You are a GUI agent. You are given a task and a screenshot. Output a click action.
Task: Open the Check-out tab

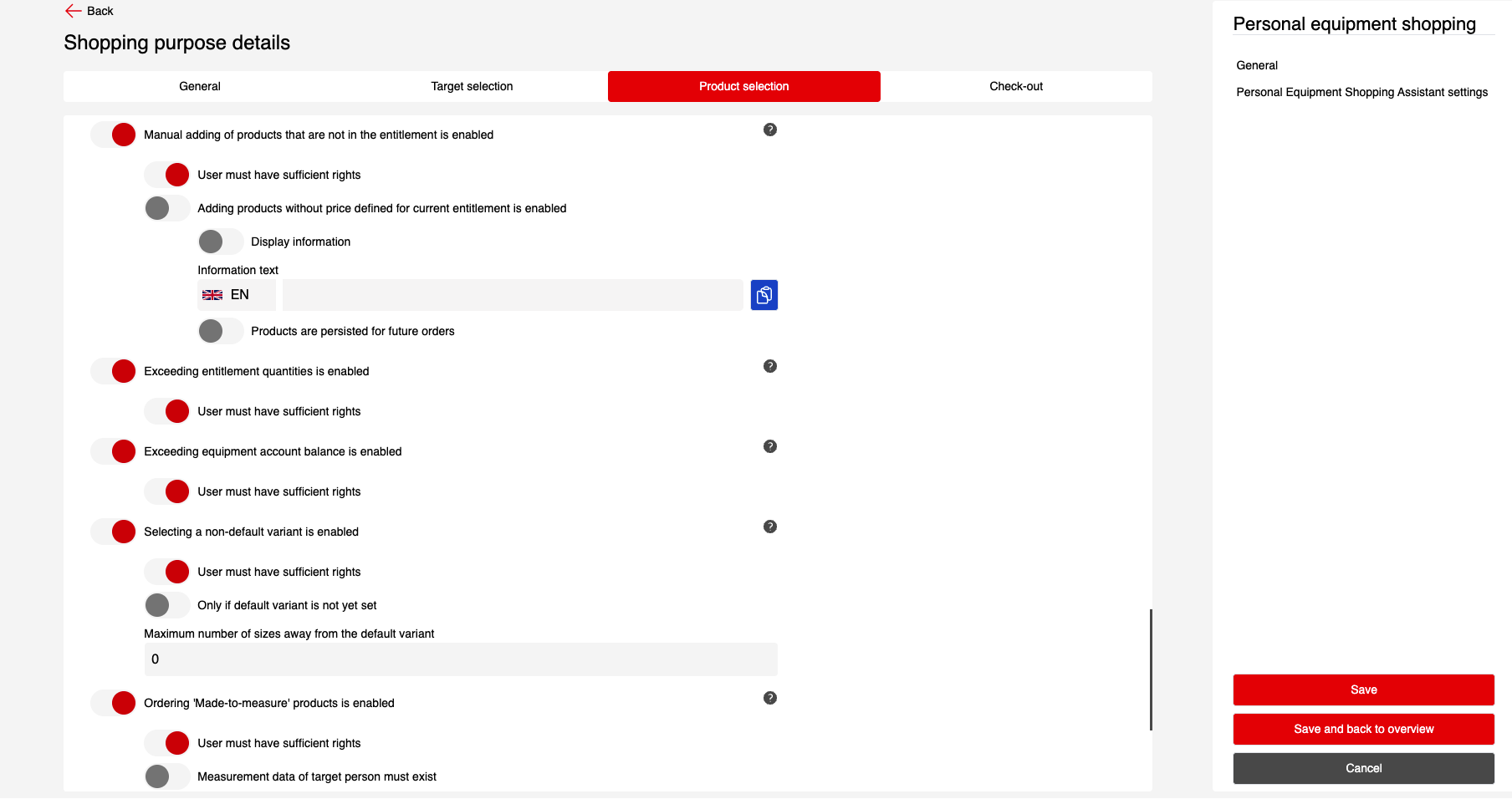1015,86
